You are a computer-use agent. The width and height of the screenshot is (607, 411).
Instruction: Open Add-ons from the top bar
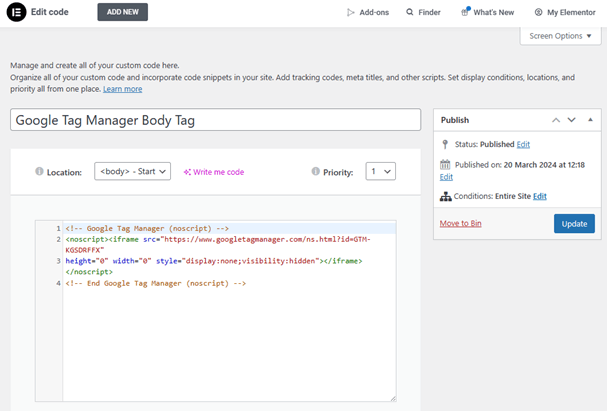368,12
